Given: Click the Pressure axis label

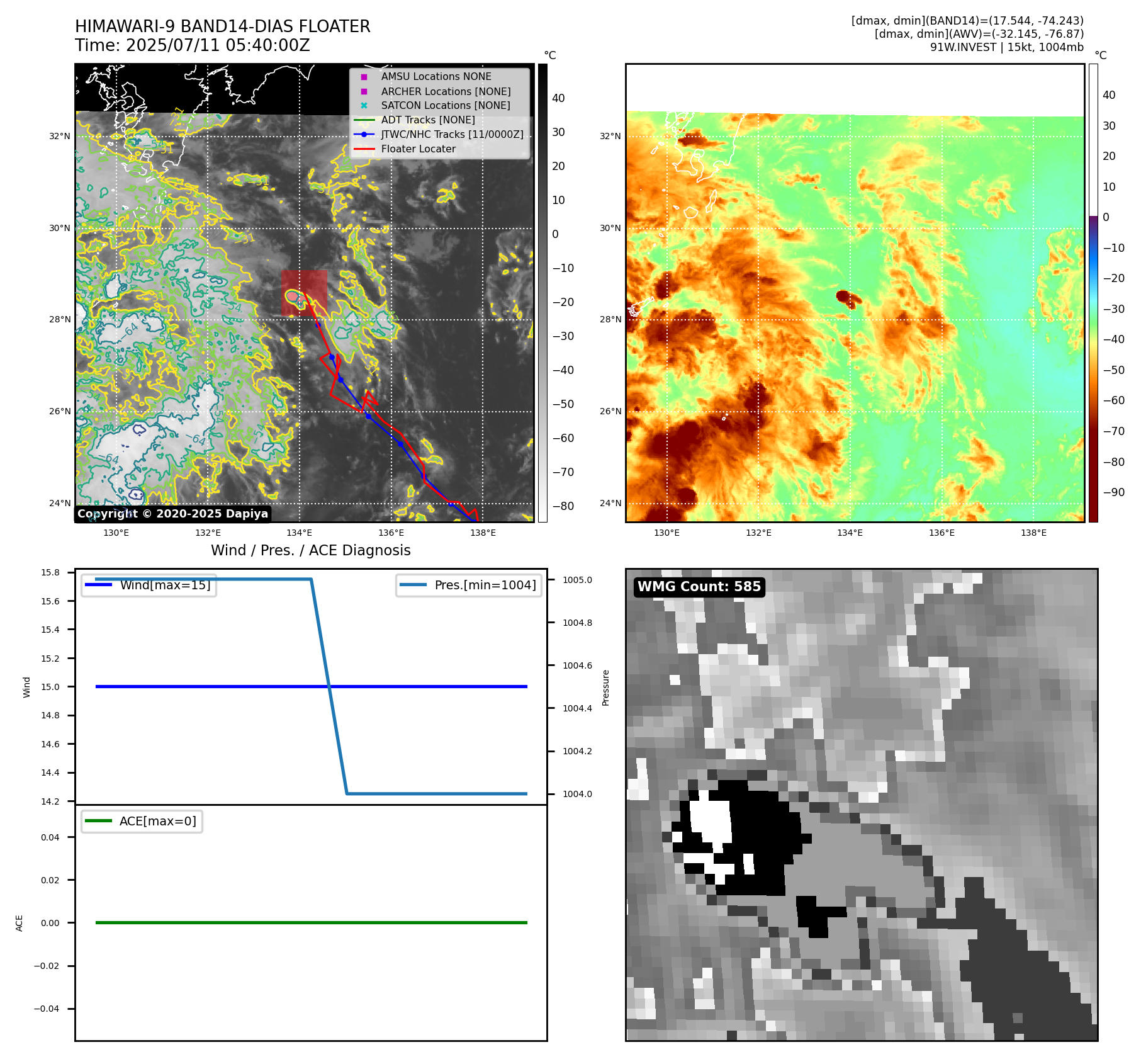Looking at the screenshot, I should click(x=605, y=688).
